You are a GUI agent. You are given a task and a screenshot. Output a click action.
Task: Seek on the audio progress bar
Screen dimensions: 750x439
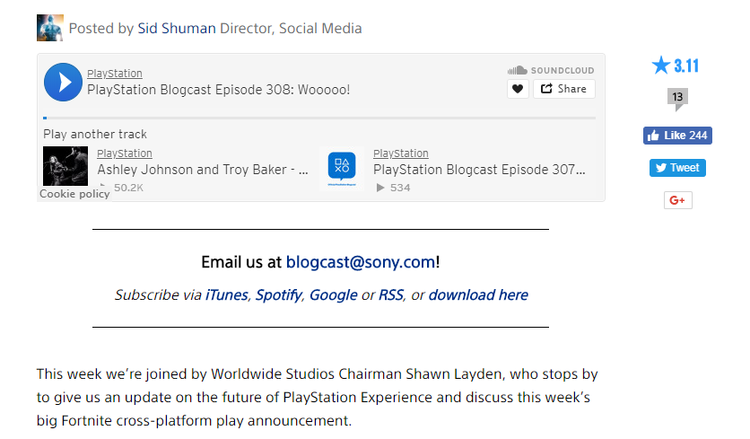(x=320, y=118)
